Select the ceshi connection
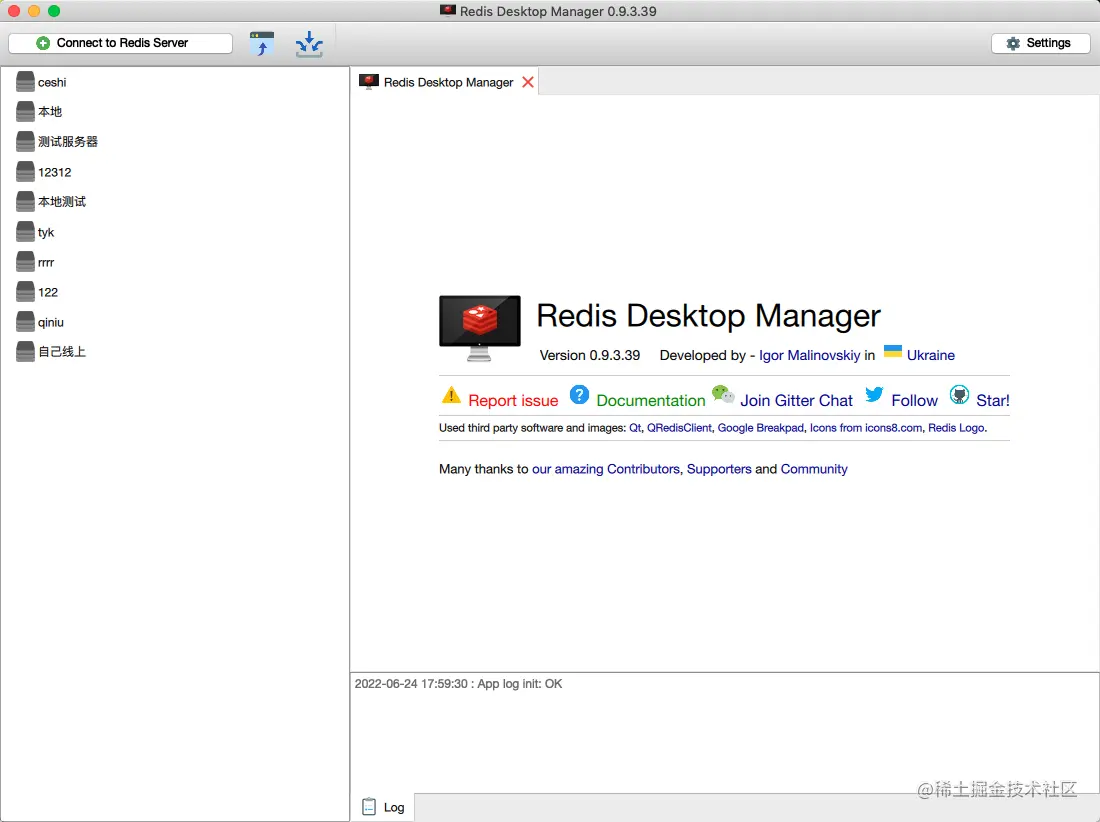 click(x=52, y=82)
